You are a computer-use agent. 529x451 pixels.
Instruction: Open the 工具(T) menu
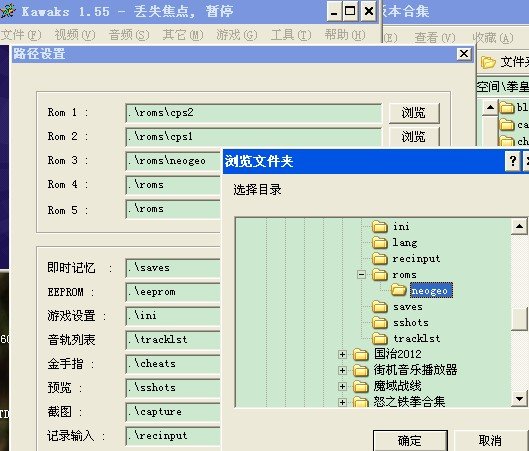tap(291, 35)
